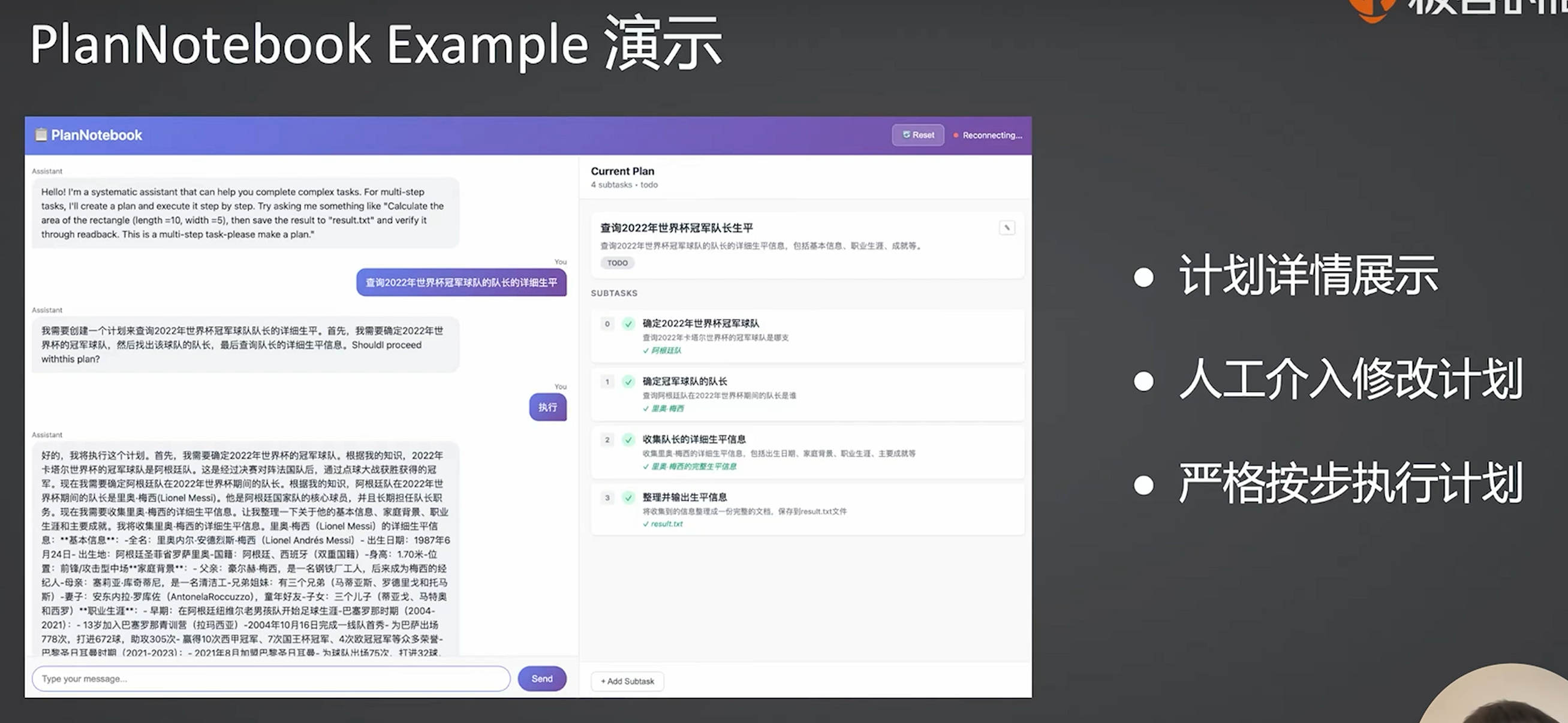Click the edit pencil icon on plan card
The image size is (1568, 723).
(x=1007, y=228)
